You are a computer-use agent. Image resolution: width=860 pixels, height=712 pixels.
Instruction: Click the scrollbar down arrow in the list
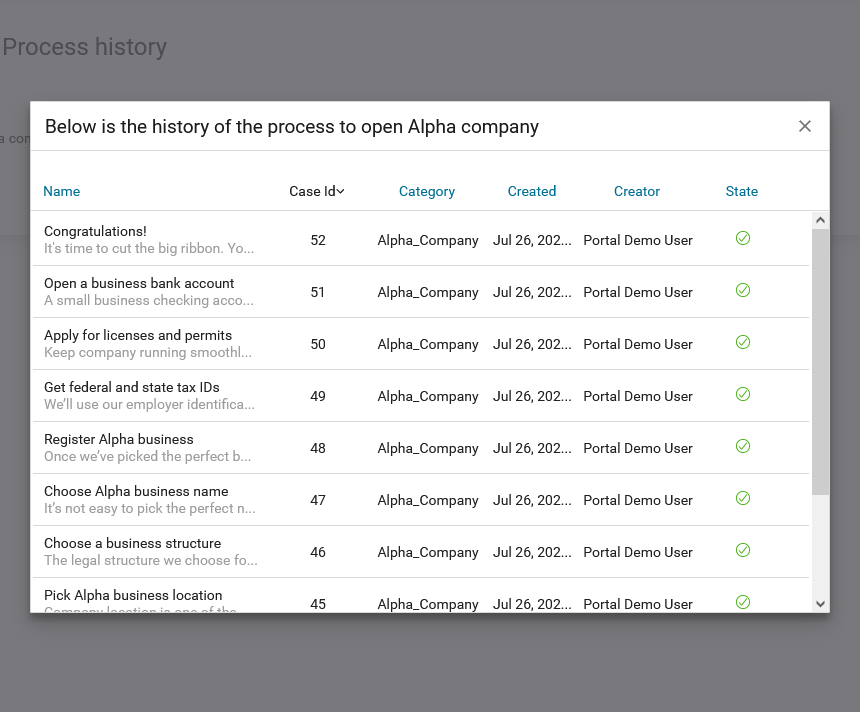[x=821, y=604]
